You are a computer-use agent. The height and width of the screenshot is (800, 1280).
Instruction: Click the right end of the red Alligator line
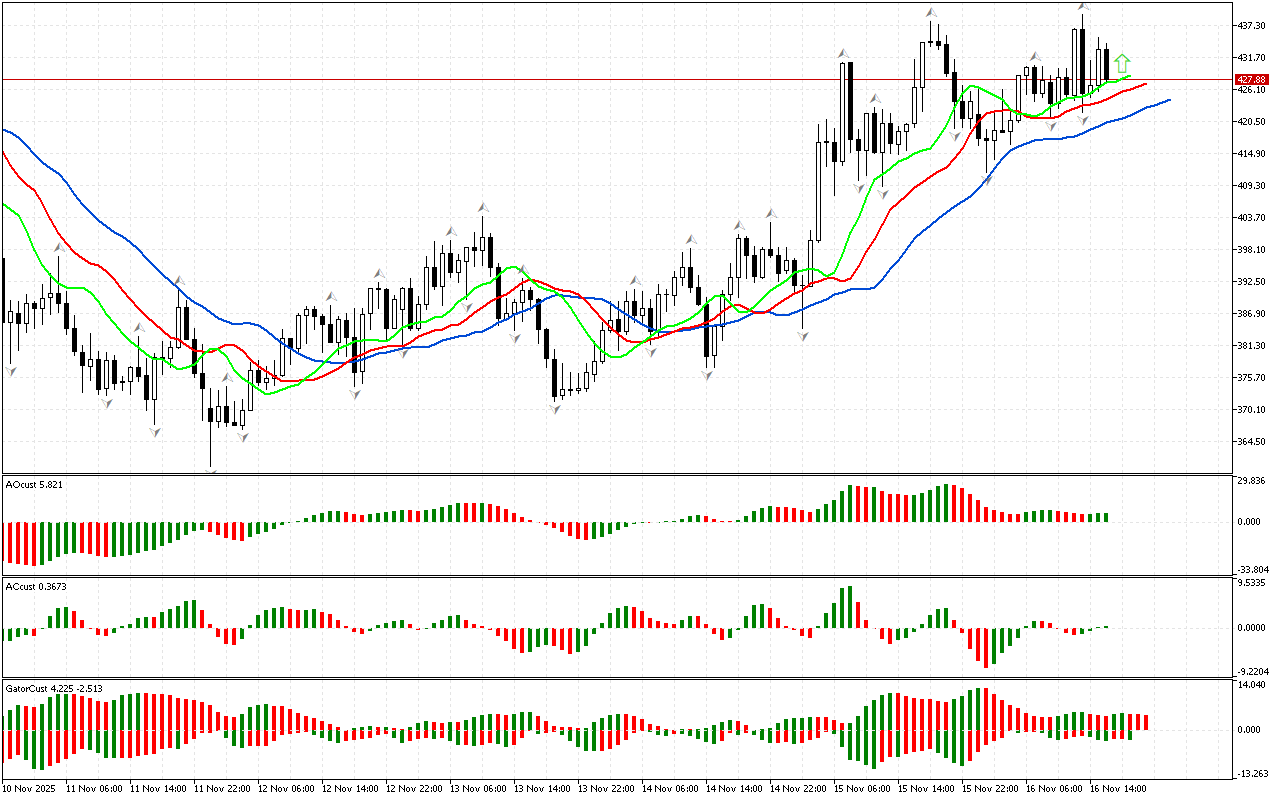click(1144, 84)
